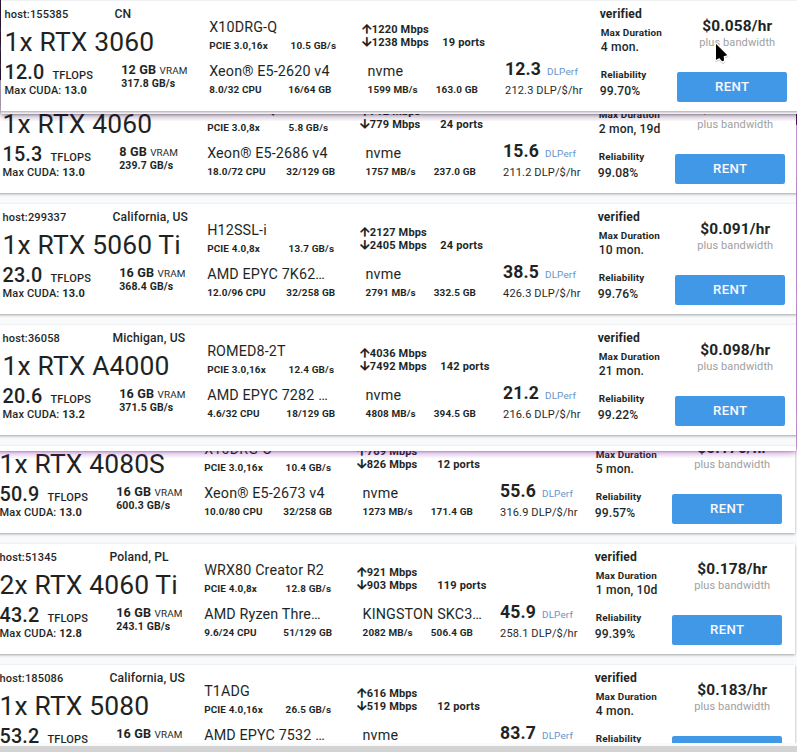Select the 1x RTX 5060 Ti title
797x752 pixels.
click(91, 245)
